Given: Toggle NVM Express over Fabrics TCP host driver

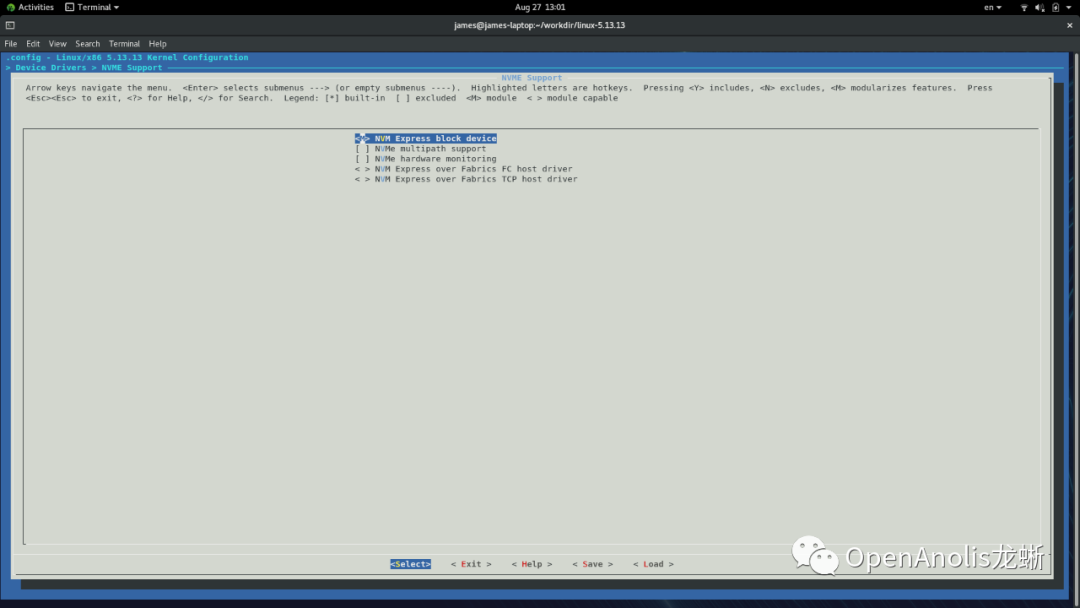Looking at the screenshot, I should (466, 179).
